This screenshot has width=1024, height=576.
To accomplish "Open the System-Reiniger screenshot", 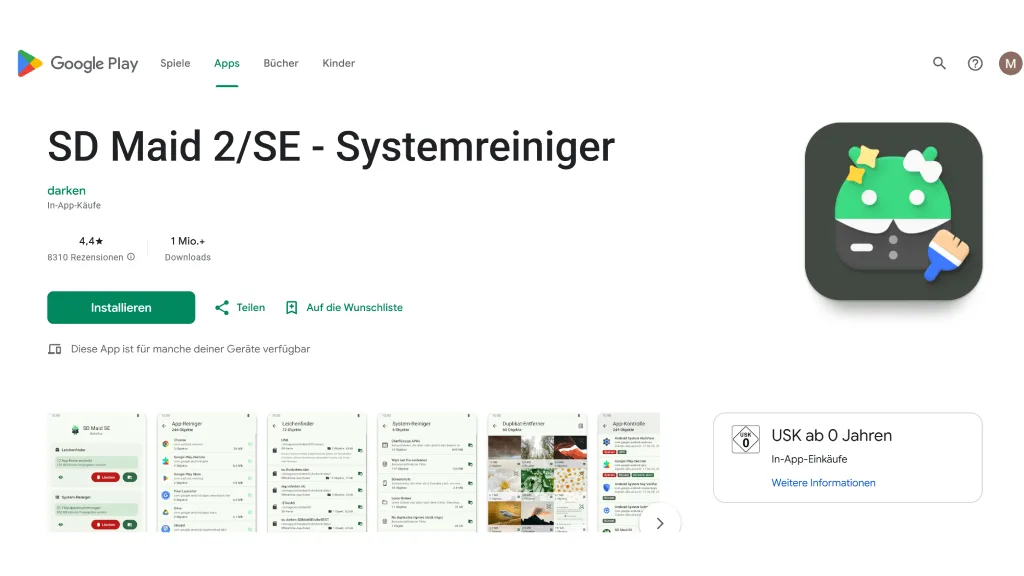I will click(427, 472).
